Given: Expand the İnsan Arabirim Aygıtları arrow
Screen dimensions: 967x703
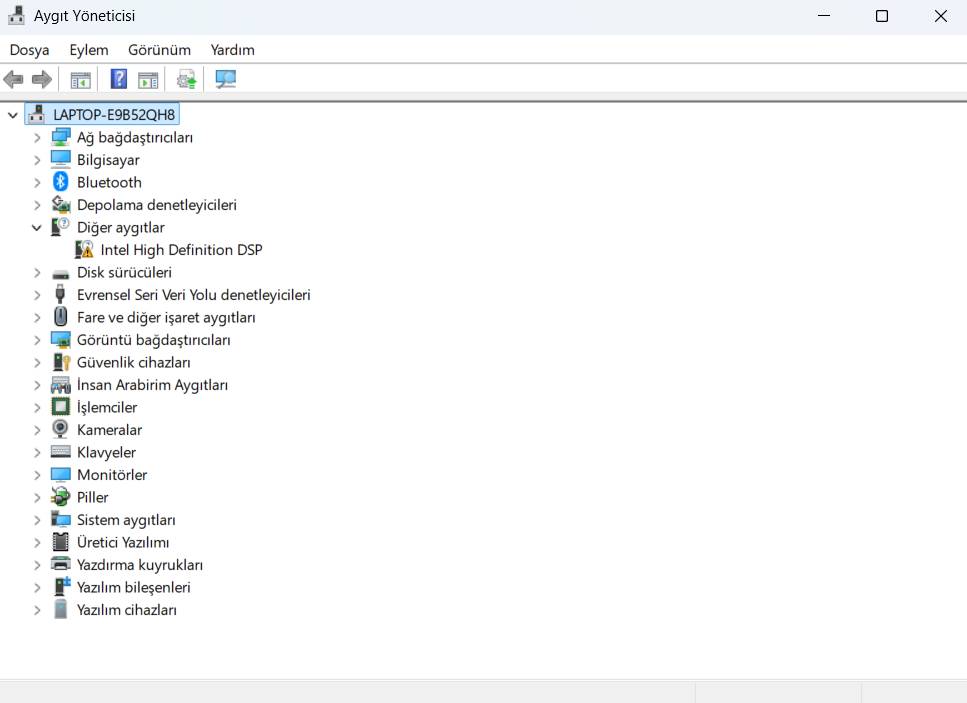Looking at the screenshot, I should pyautogui.click(x=37, y=385).
